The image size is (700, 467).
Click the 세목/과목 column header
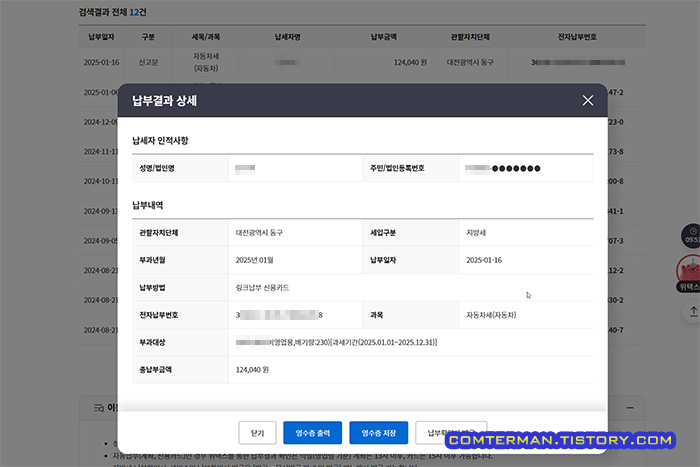click(206, 37)
